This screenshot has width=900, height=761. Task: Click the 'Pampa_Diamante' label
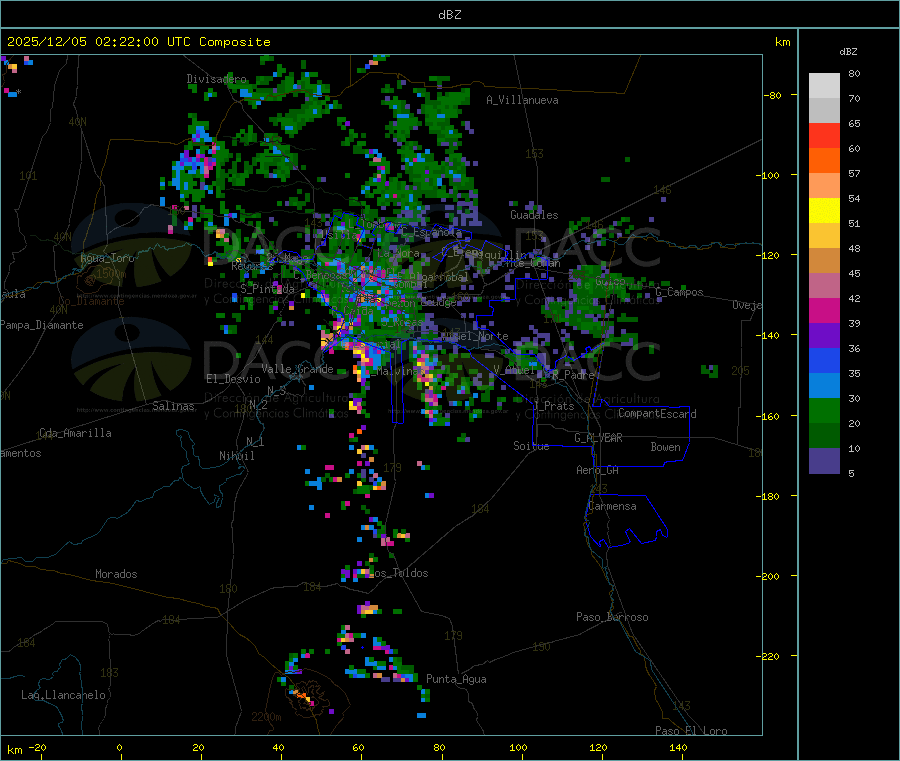41,325
